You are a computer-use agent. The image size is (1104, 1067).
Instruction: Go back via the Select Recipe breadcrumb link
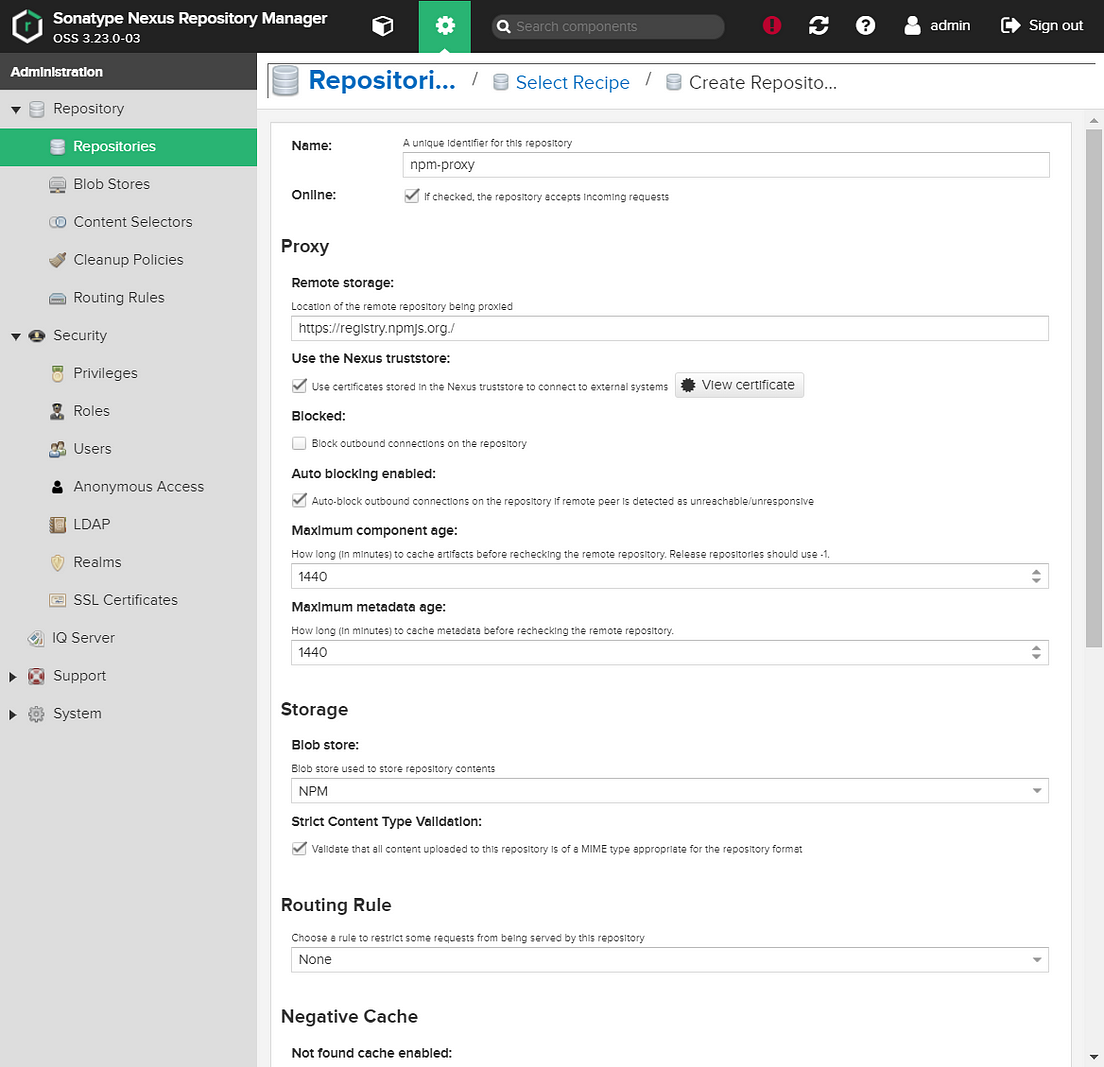(572, 82)
